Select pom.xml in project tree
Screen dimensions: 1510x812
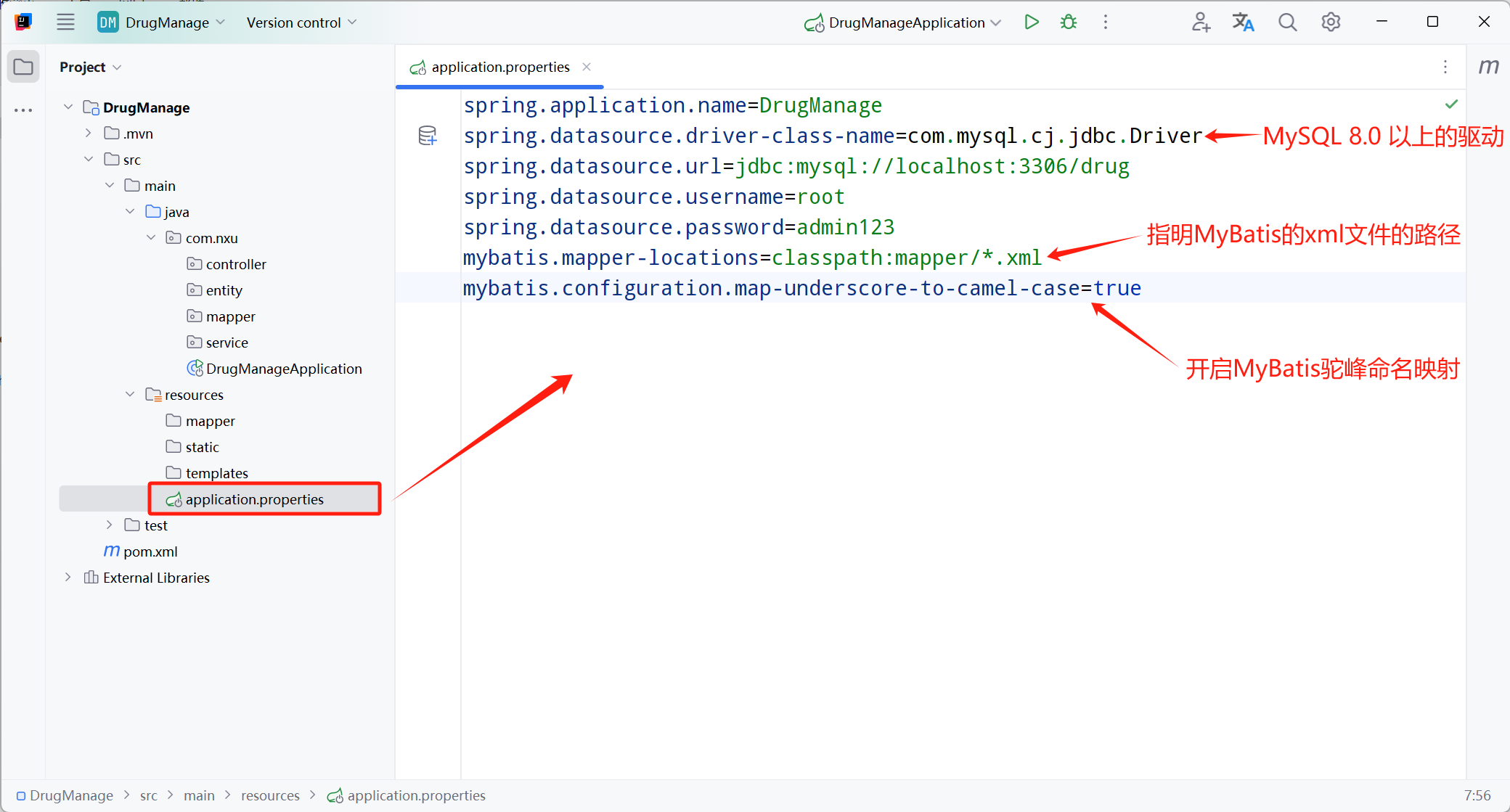point(150,551)
